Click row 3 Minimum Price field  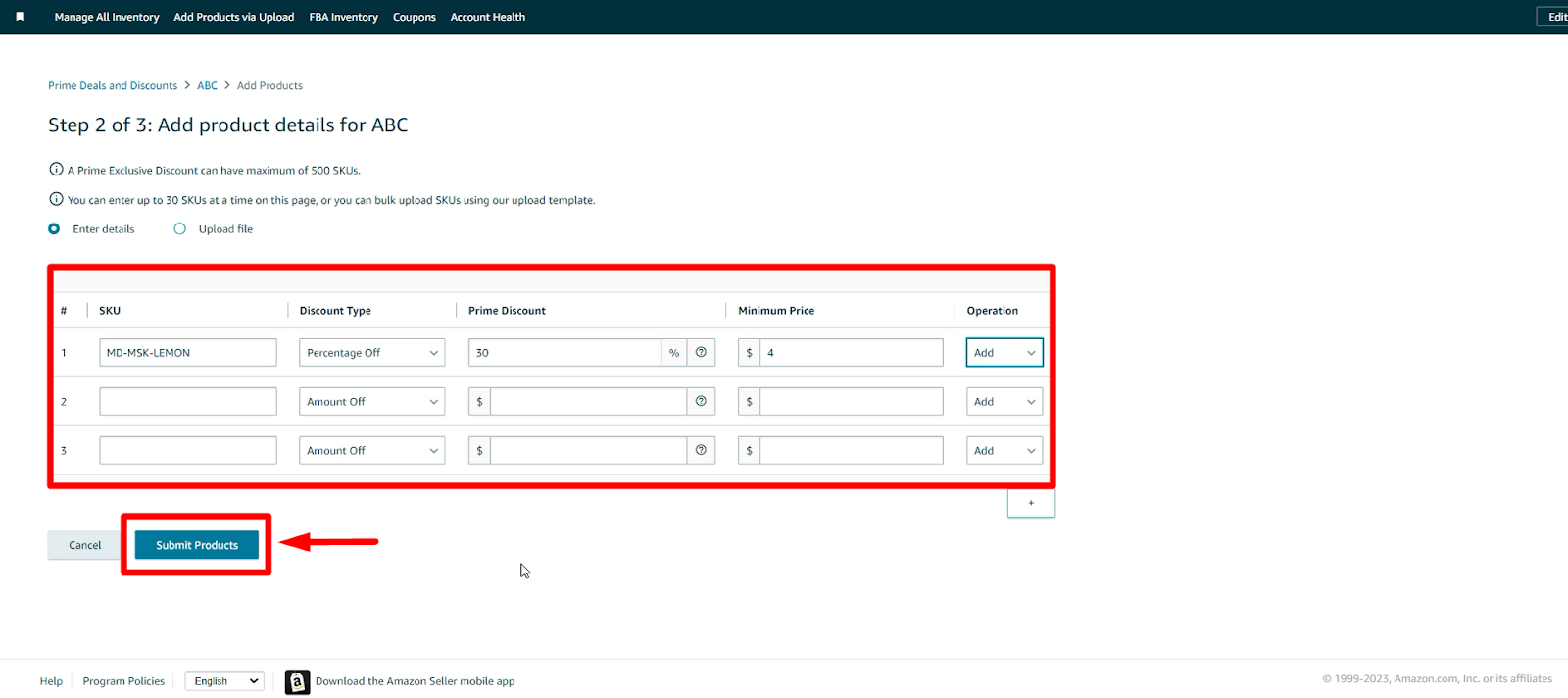pyautogui.click(x=852, y=451)
